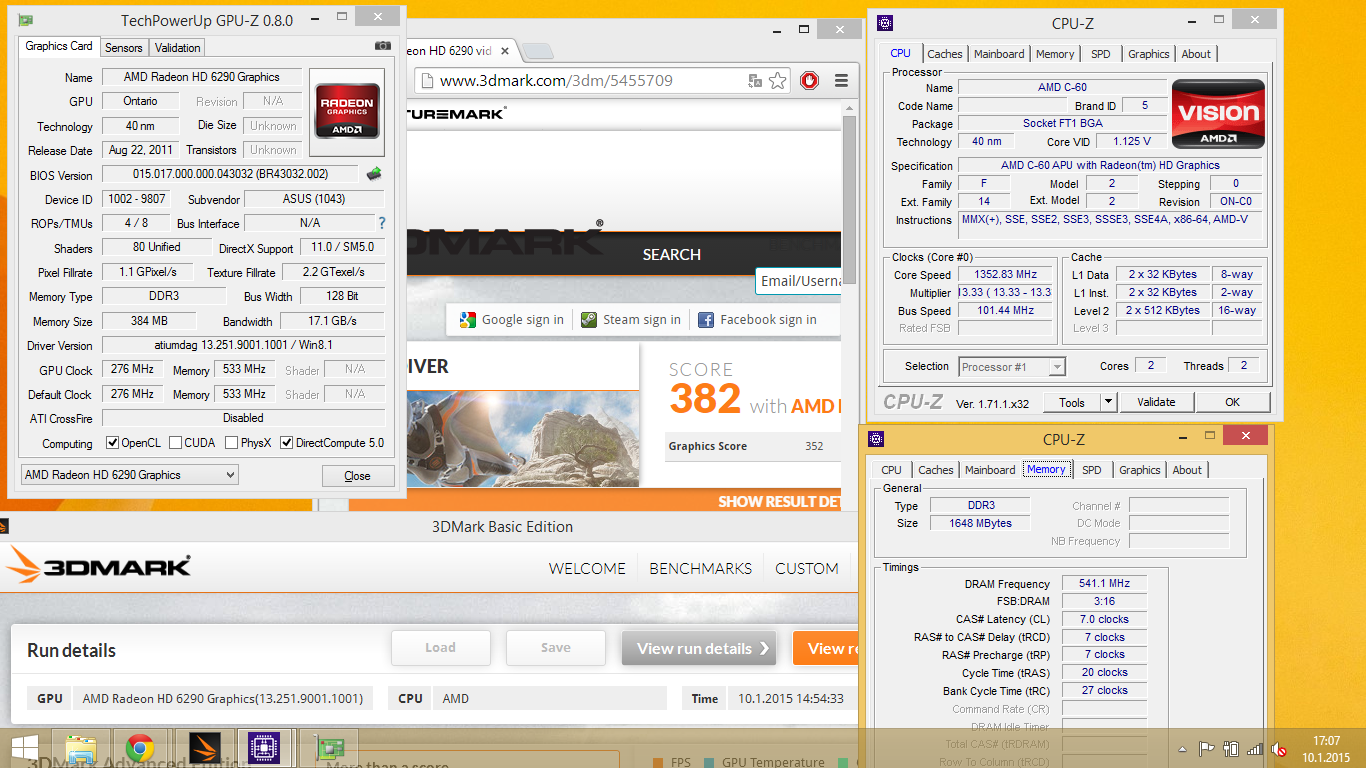The image size is (1366, 768).
Task: Click the Save button in 3DMark
Action: pos(556,648)
